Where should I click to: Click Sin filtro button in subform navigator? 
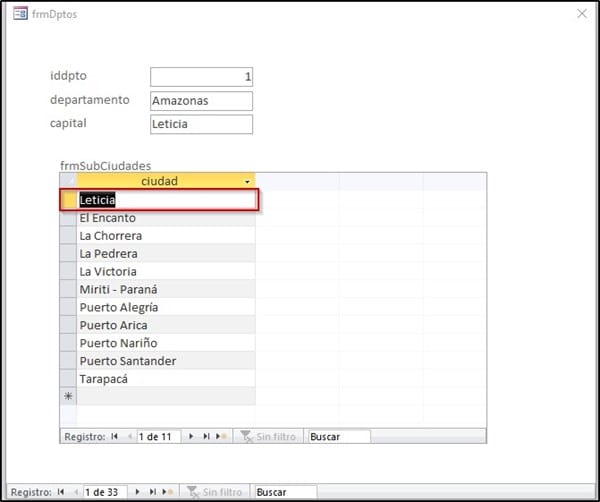[268, 437]
